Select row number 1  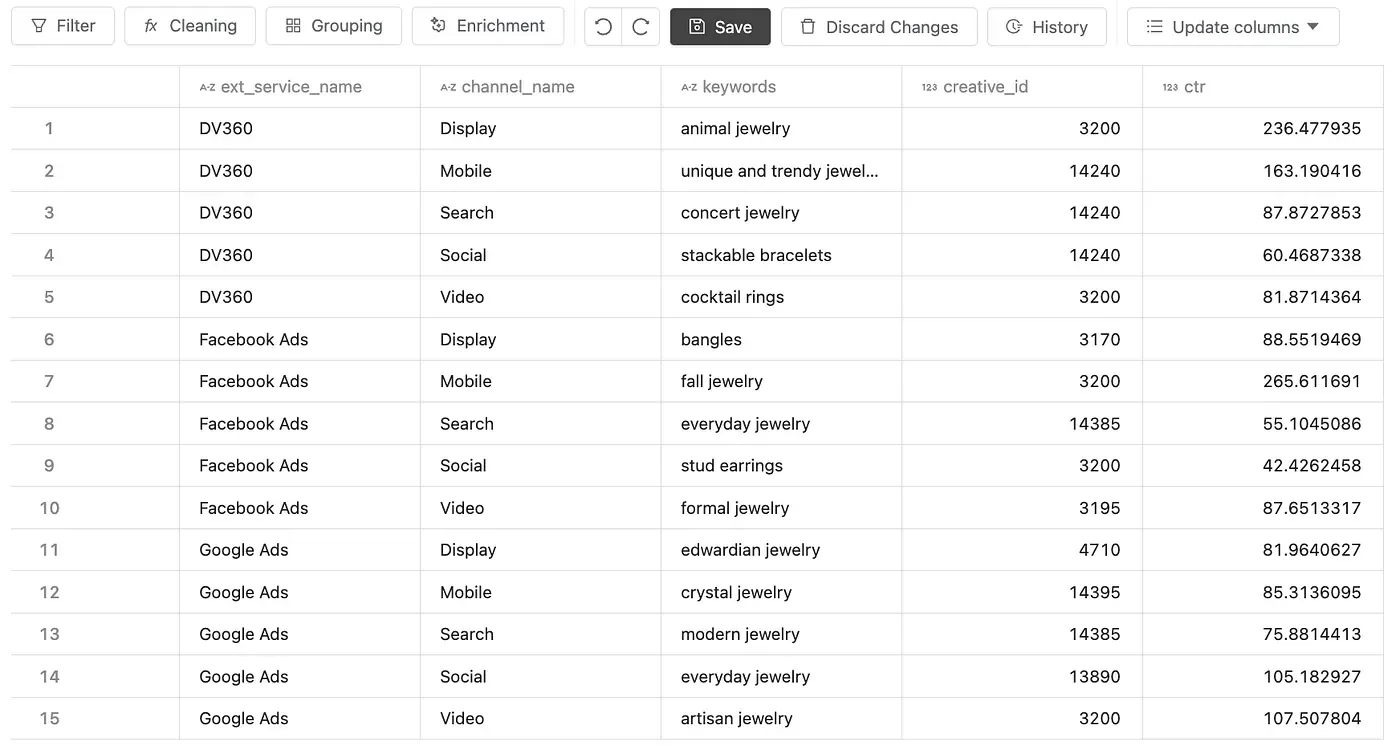click(49, 128)
